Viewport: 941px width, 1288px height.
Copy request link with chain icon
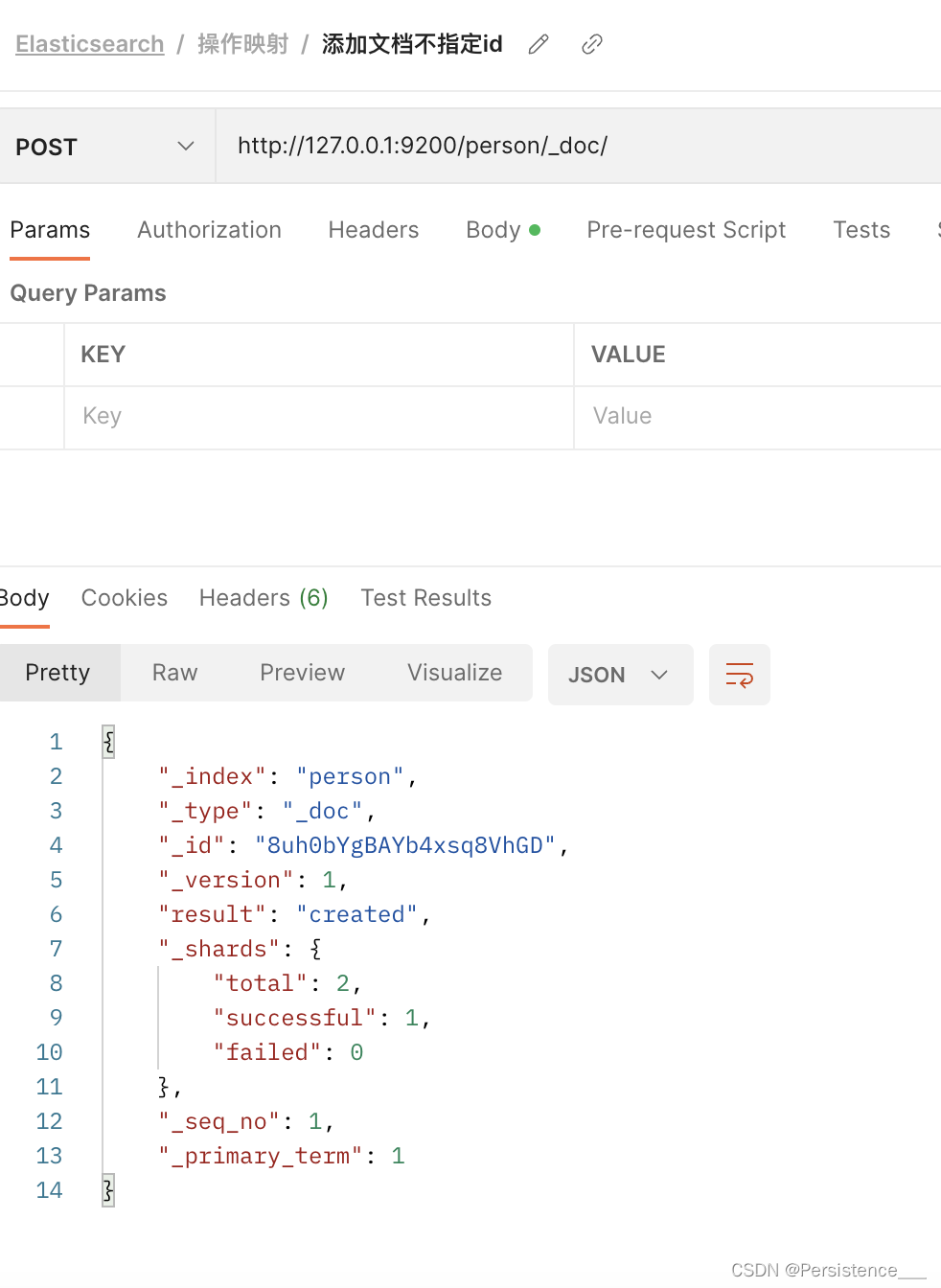[x=592, y=44]
